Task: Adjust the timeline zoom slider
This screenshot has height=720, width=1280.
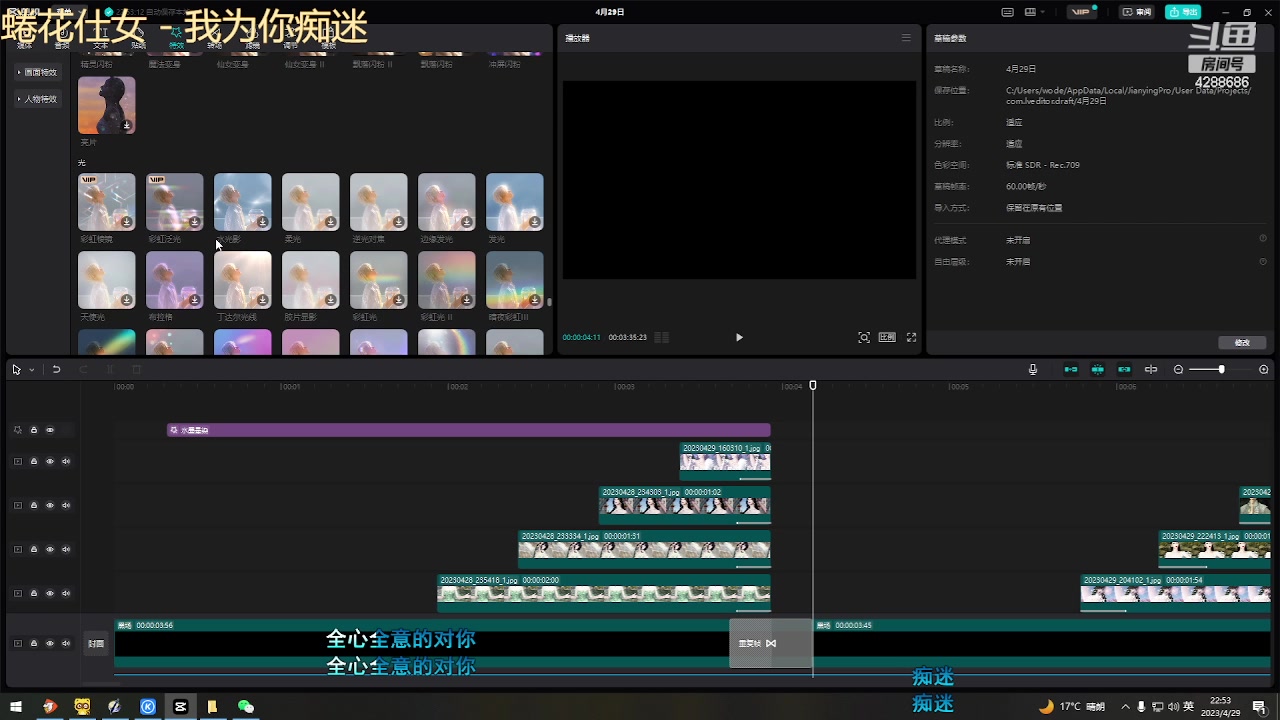Action: (1221, 369)
